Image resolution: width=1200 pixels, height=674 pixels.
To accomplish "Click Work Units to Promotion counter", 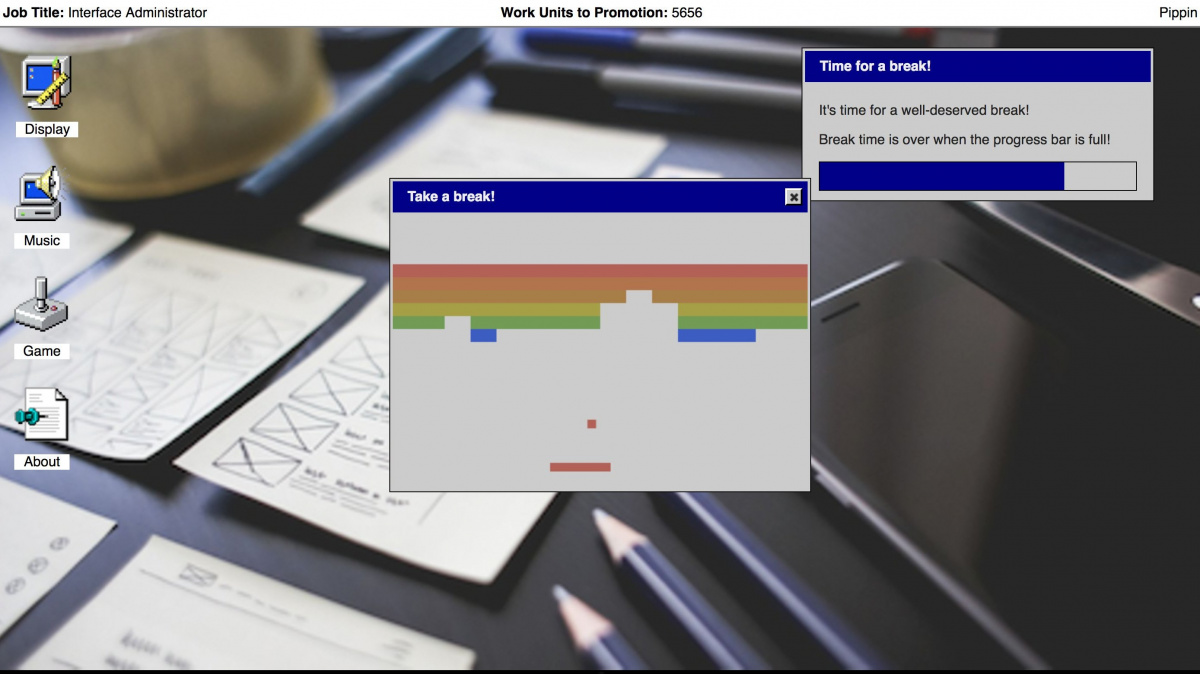I will pyautogui.click(x=601, y=12).
